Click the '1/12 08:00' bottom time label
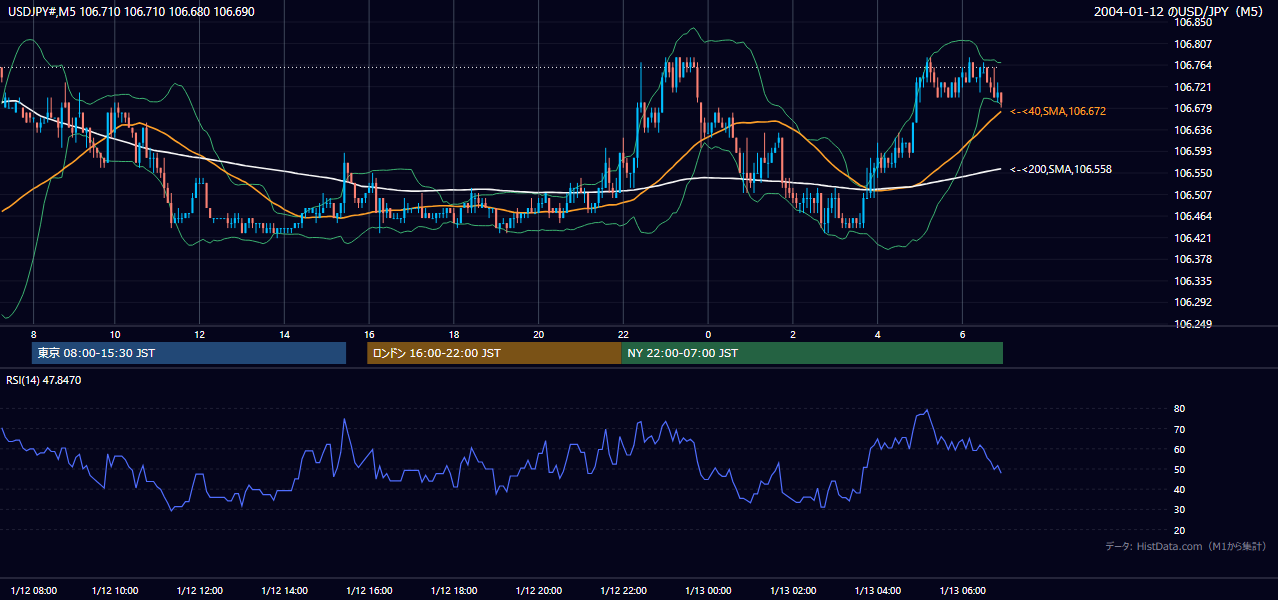Image resolution: width=1278 pixels, height=600 pixels. 34,590
